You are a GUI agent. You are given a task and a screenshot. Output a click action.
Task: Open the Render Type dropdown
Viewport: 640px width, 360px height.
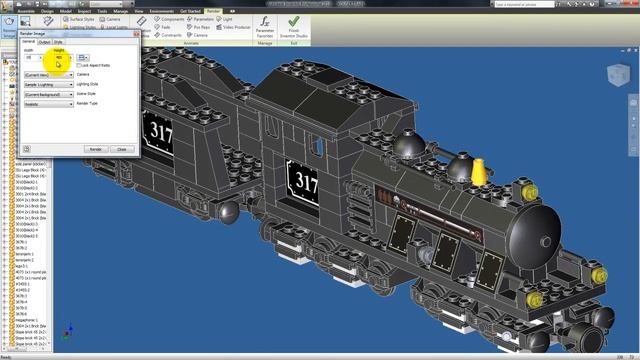(49, 104)
